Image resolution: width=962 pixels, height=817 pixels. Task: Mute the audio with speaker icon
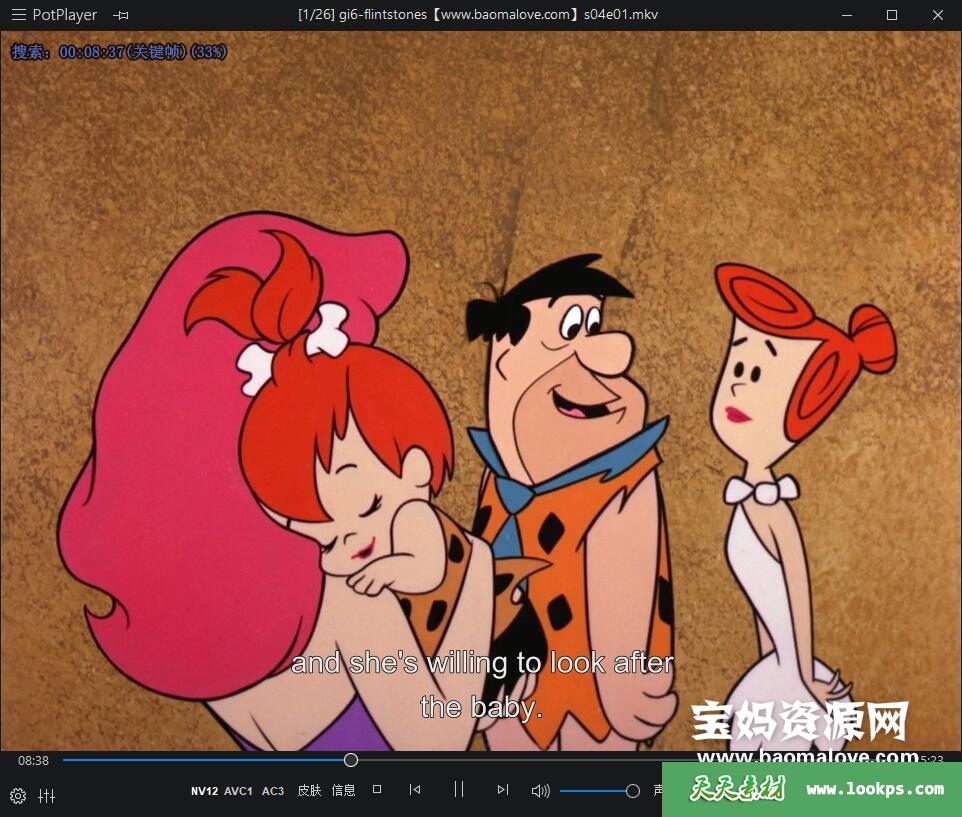(x=541, y=790)
